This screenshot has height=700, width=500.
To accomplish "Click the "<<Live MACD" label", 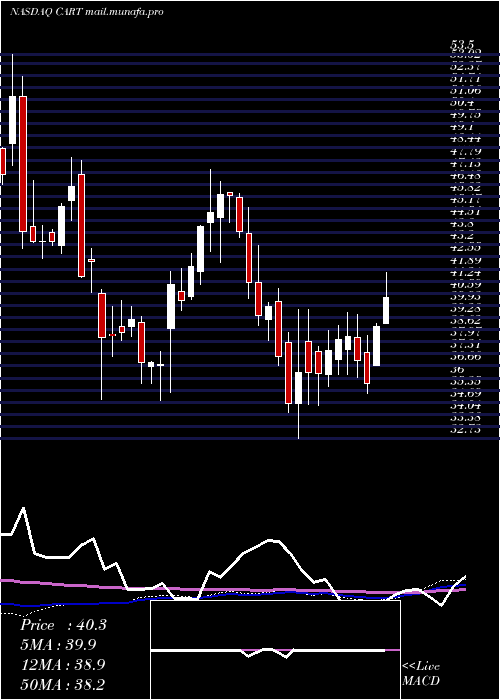I will [x=421, y=674].
